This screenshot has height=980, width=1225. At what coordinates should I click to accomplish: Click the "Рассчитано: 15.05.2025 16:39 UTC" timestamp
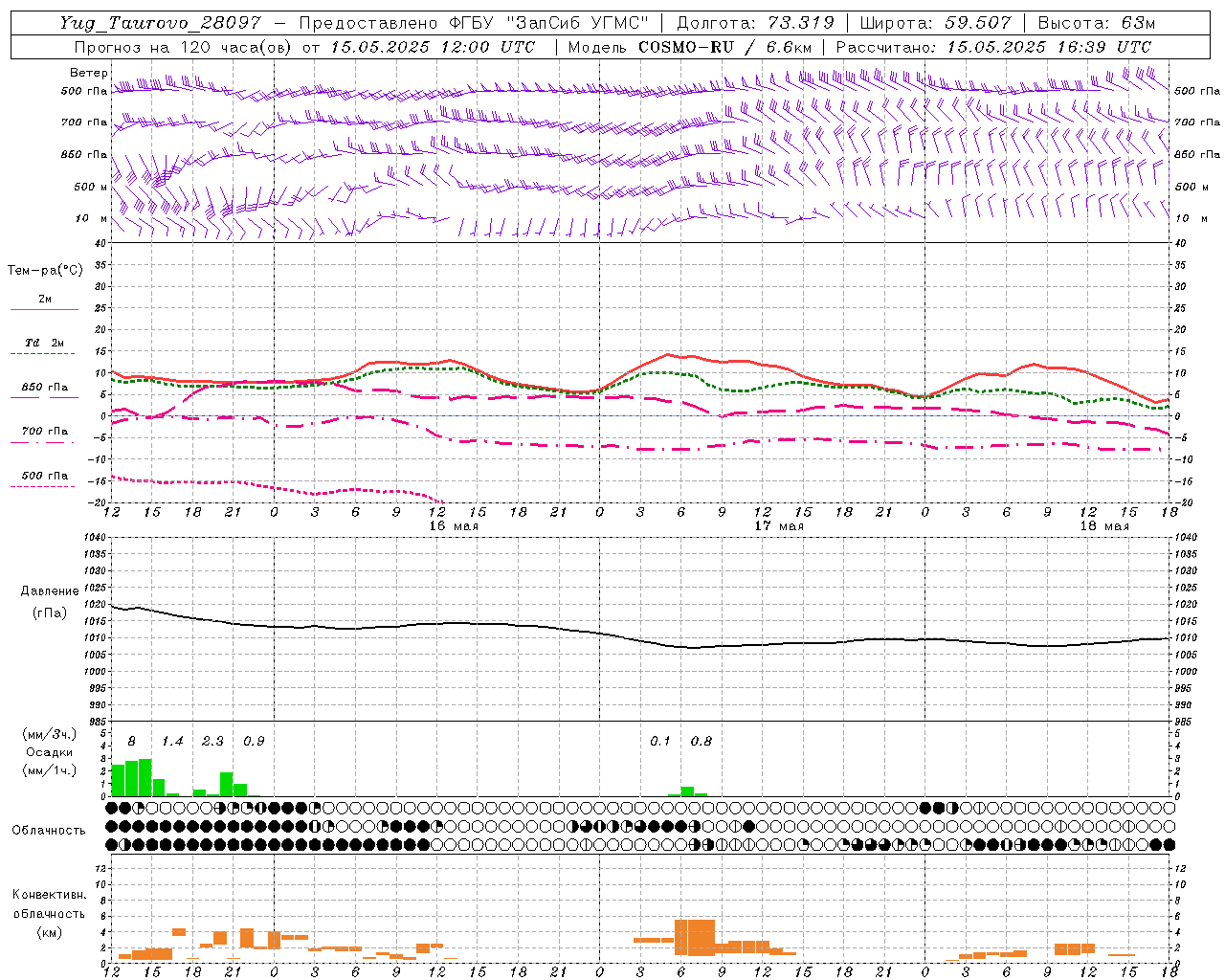[993, 47]
